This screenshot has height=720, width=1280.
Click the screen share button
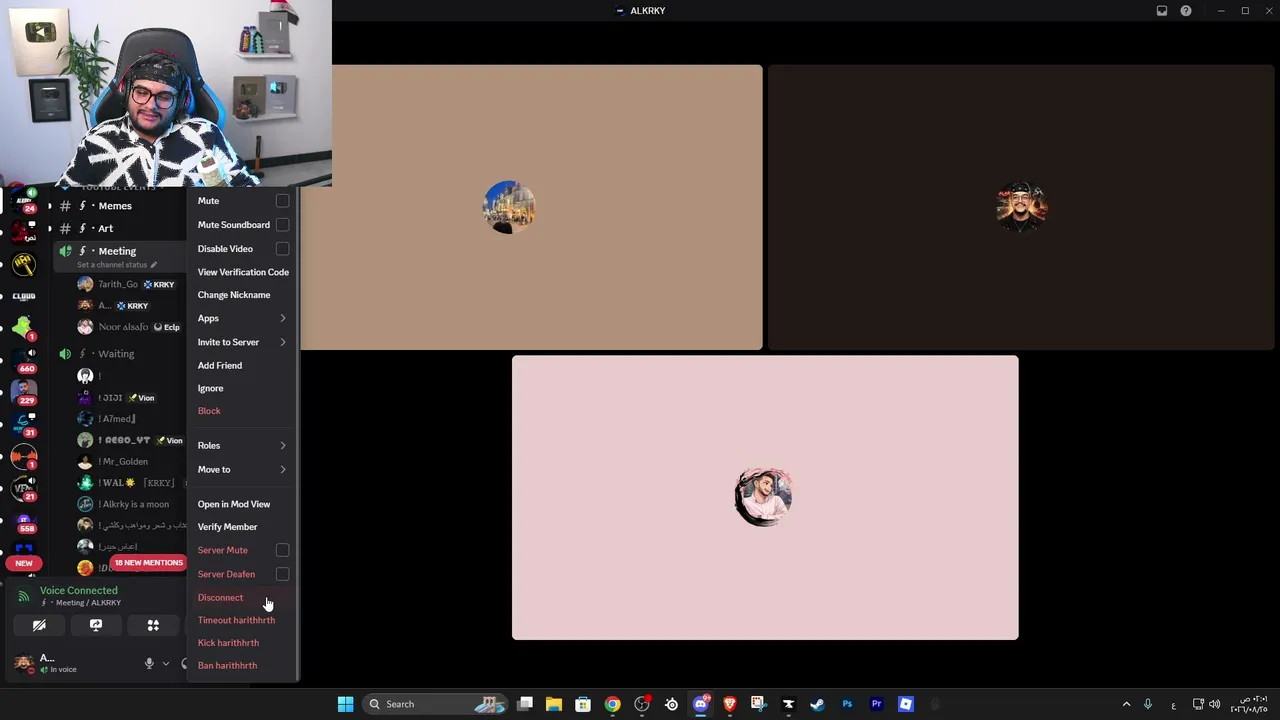pos(96,625)
